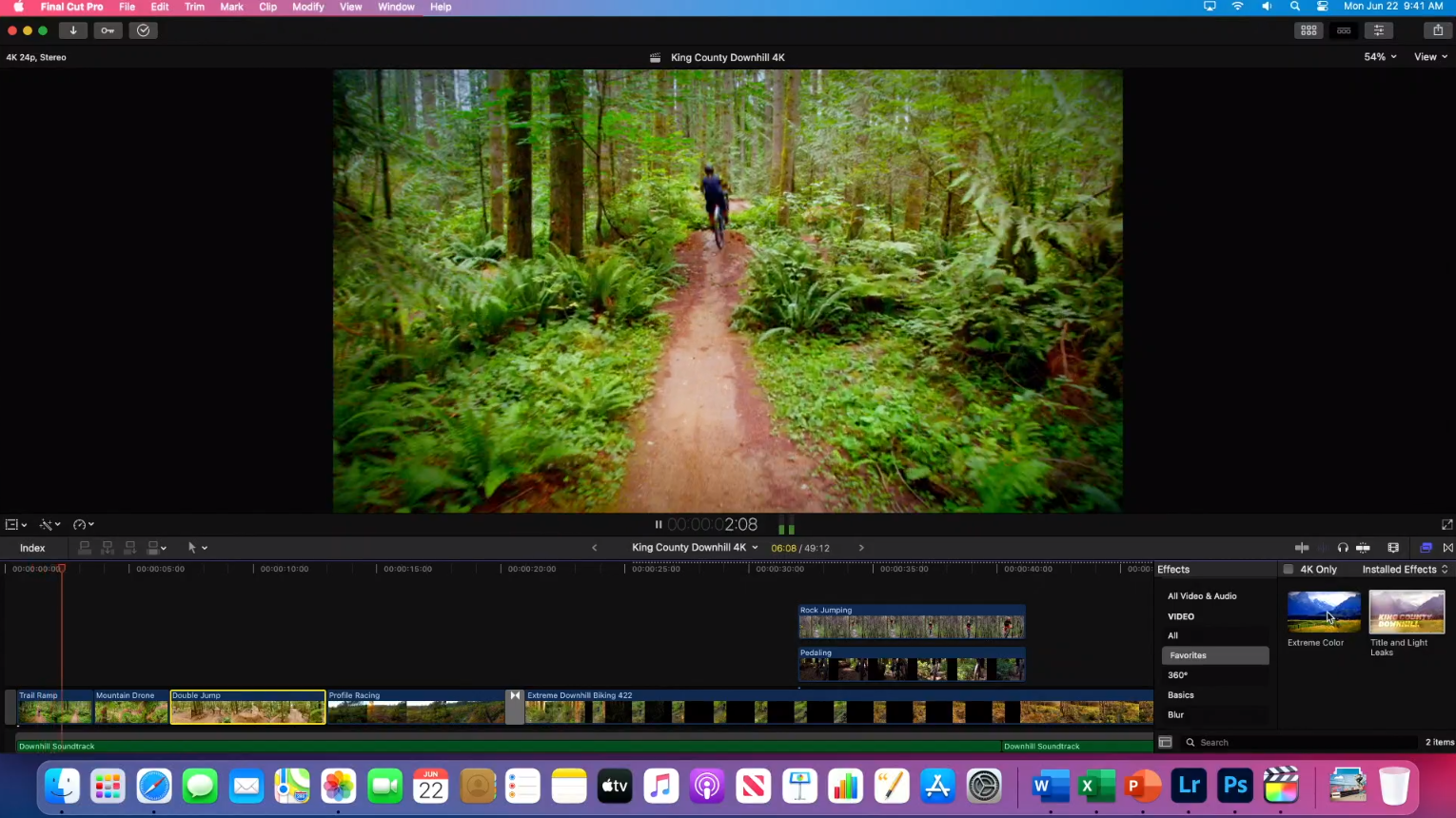
Task: Select the Blur effects category
Action: (1176, 715)
